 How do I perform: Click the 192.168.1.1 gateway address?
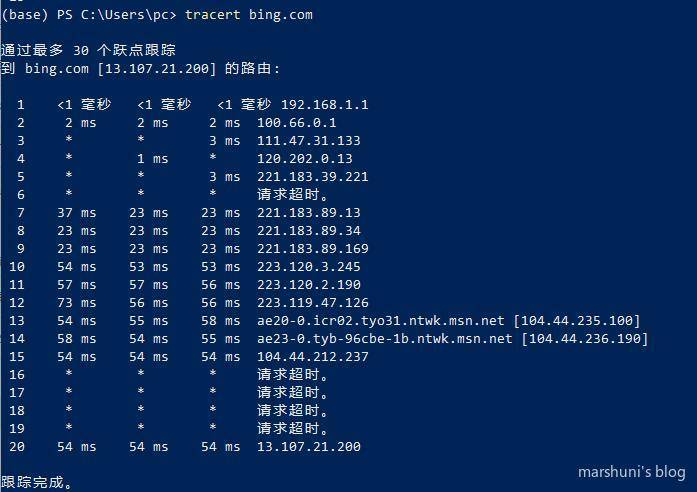324,105
